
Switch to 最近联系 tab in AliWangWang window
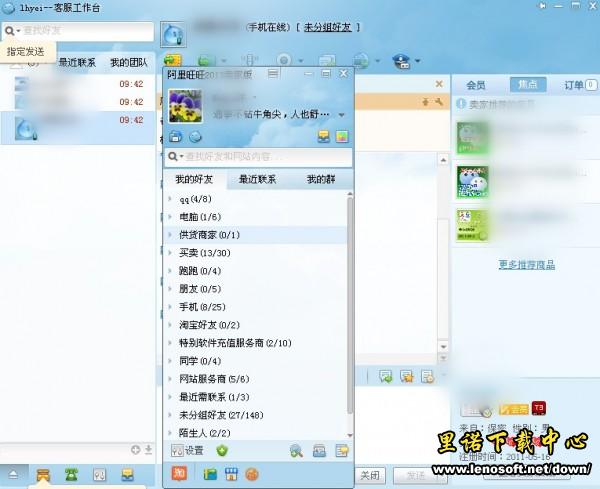point(257,179)
